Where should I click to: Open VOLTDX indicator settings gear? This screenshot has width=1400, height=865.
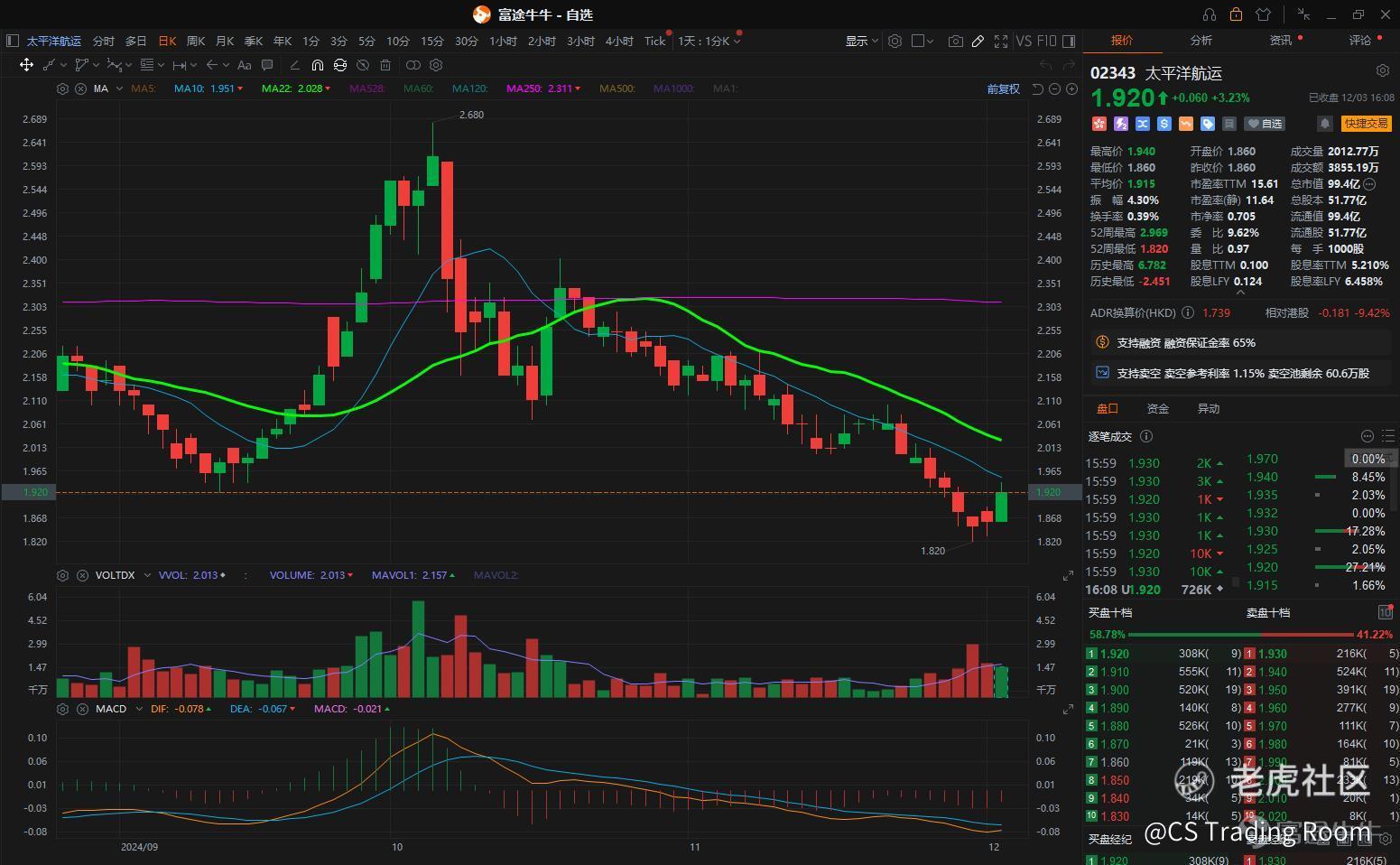(x=62, y=575)
